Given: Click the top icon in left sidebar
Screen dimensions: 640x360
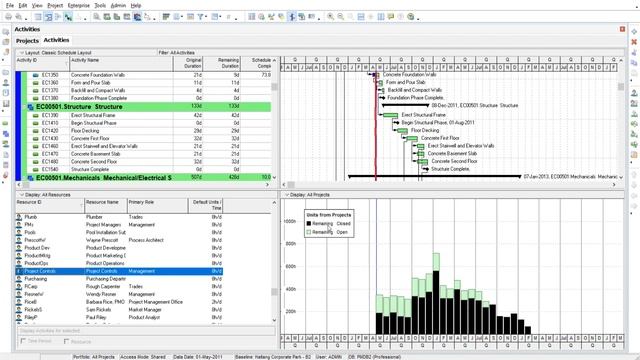Looking at the screenshot, I should [x=6, y=32].
